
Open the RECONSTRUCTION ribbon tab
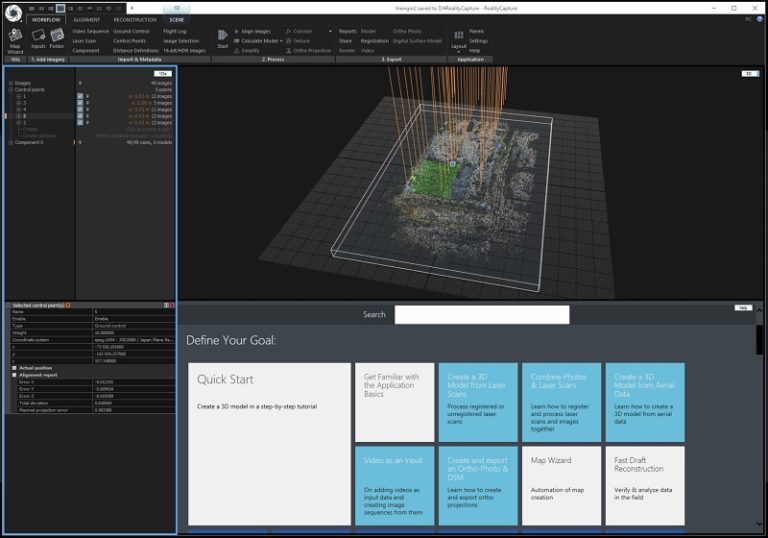(134, 19)
